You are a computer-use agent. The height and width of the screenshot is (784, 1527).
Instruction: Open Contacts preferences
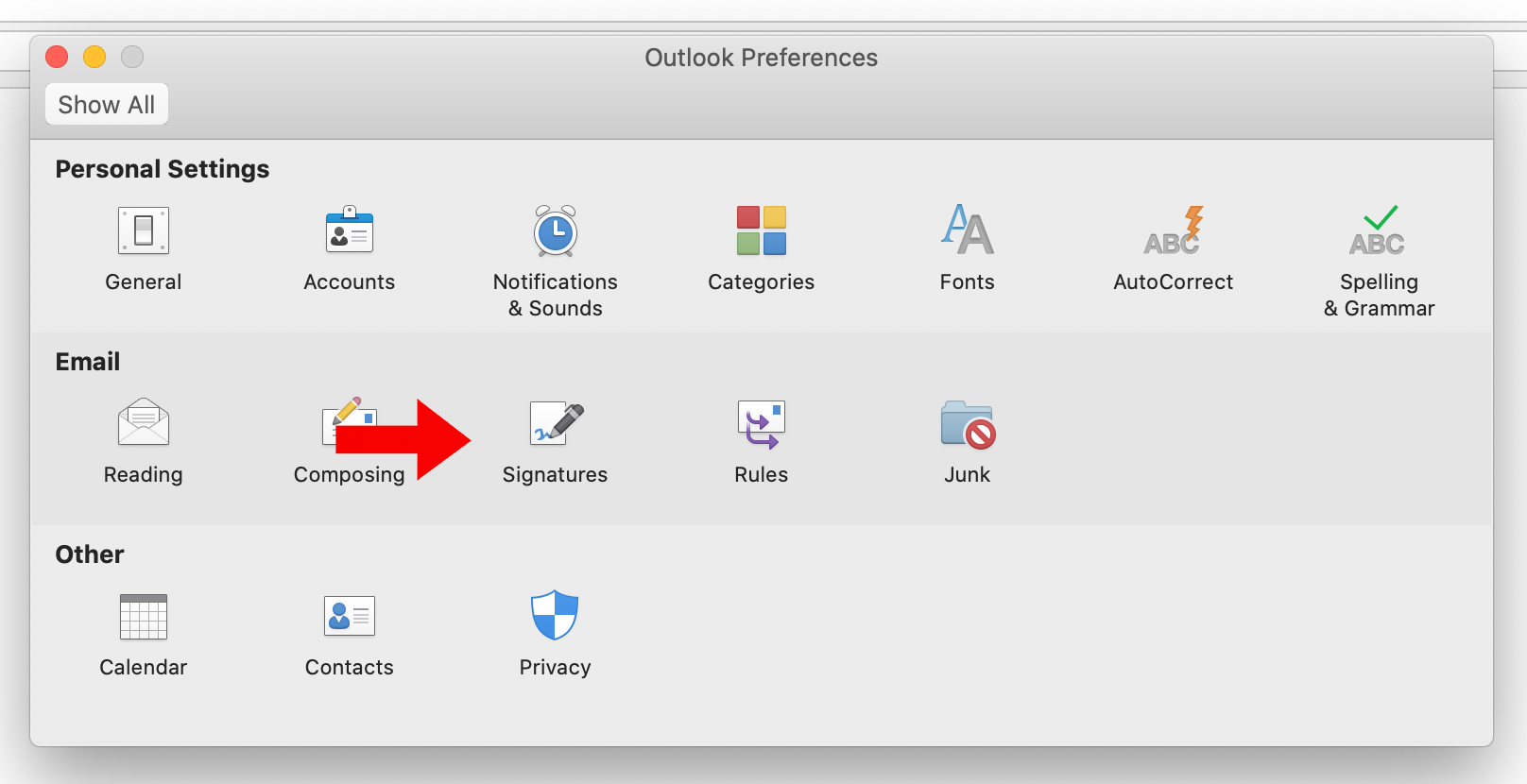point(349,616)
